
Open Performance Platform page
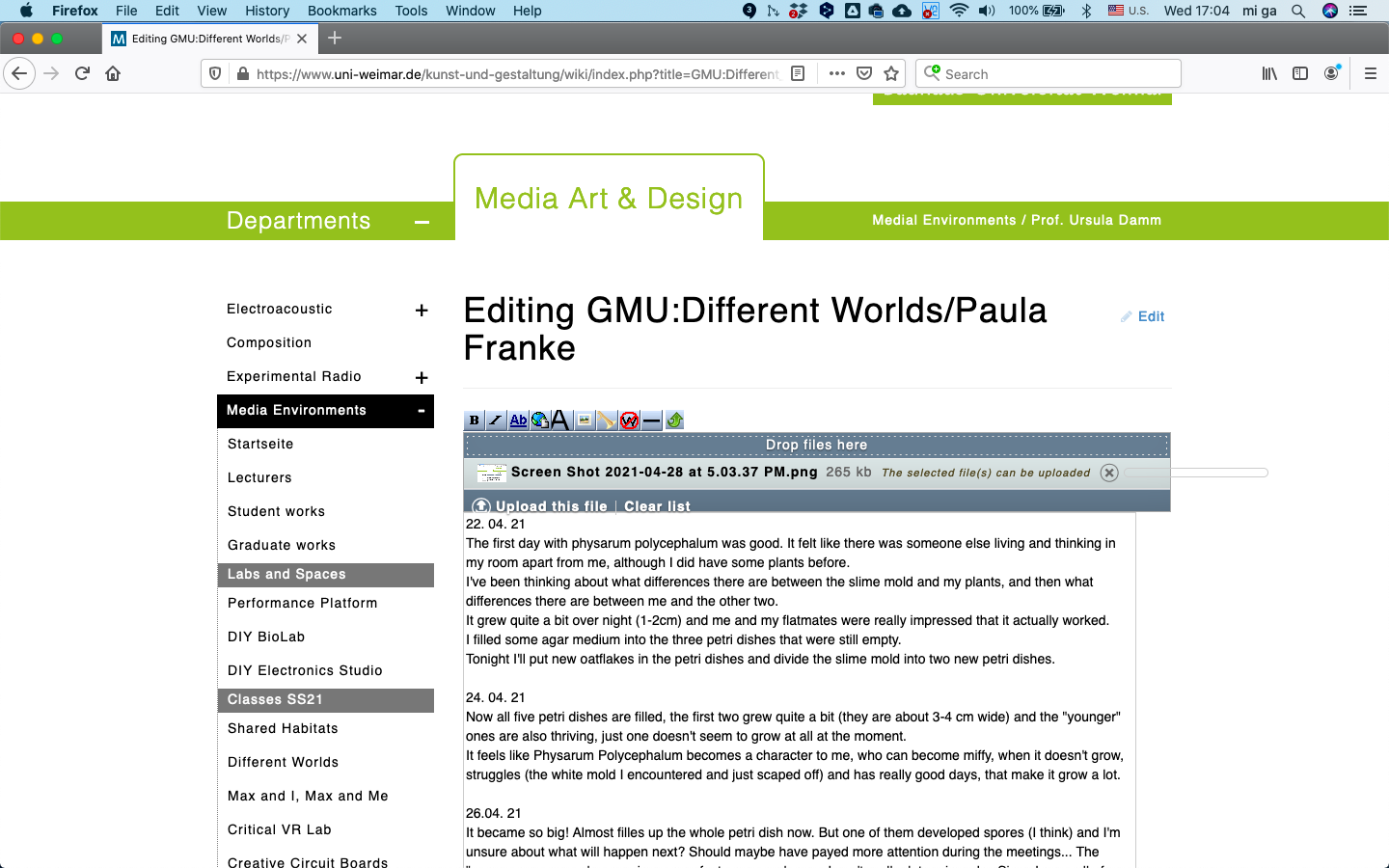tap(303, 603)
